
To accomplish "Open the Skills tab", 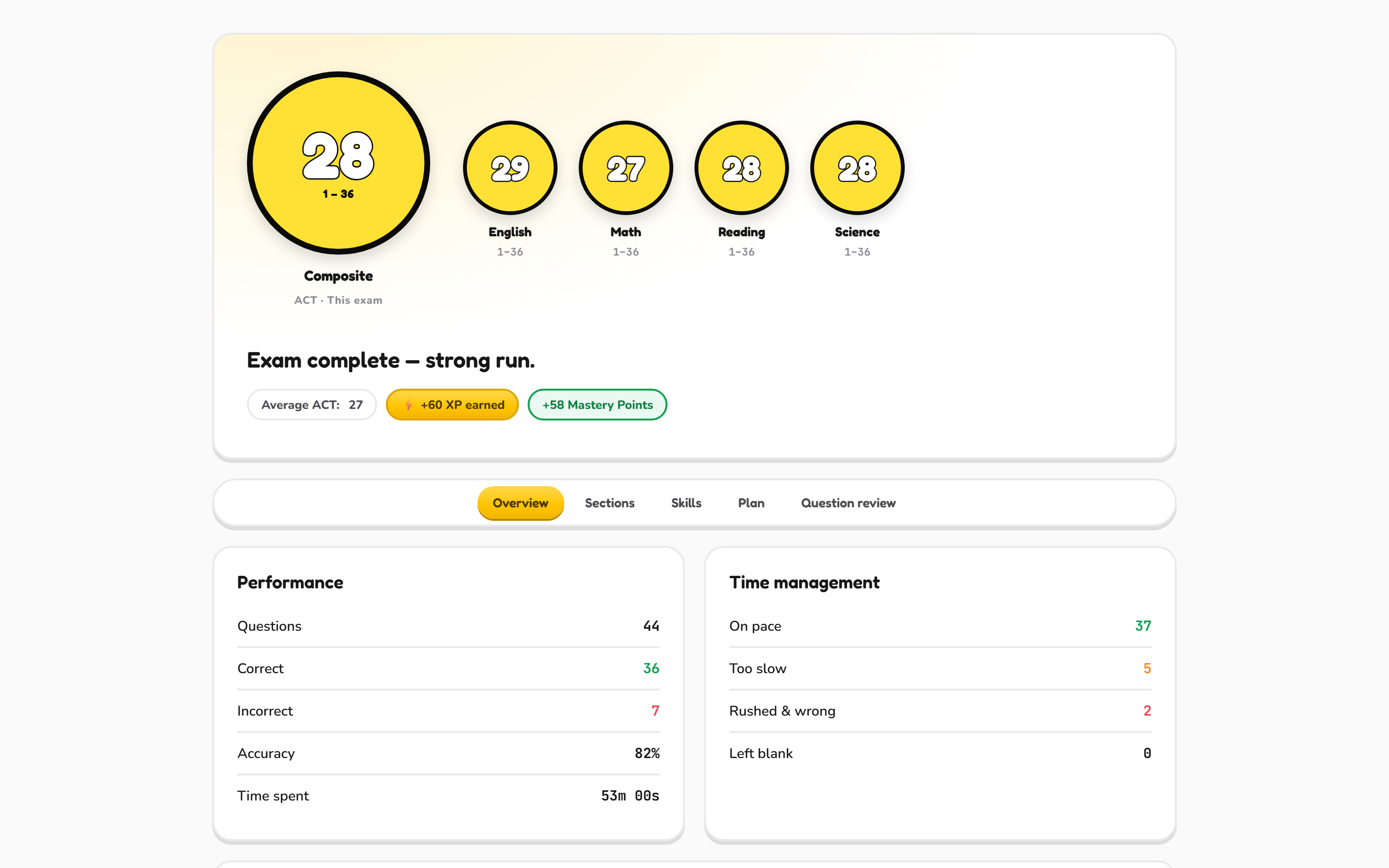I will click(x=686, y=503).
